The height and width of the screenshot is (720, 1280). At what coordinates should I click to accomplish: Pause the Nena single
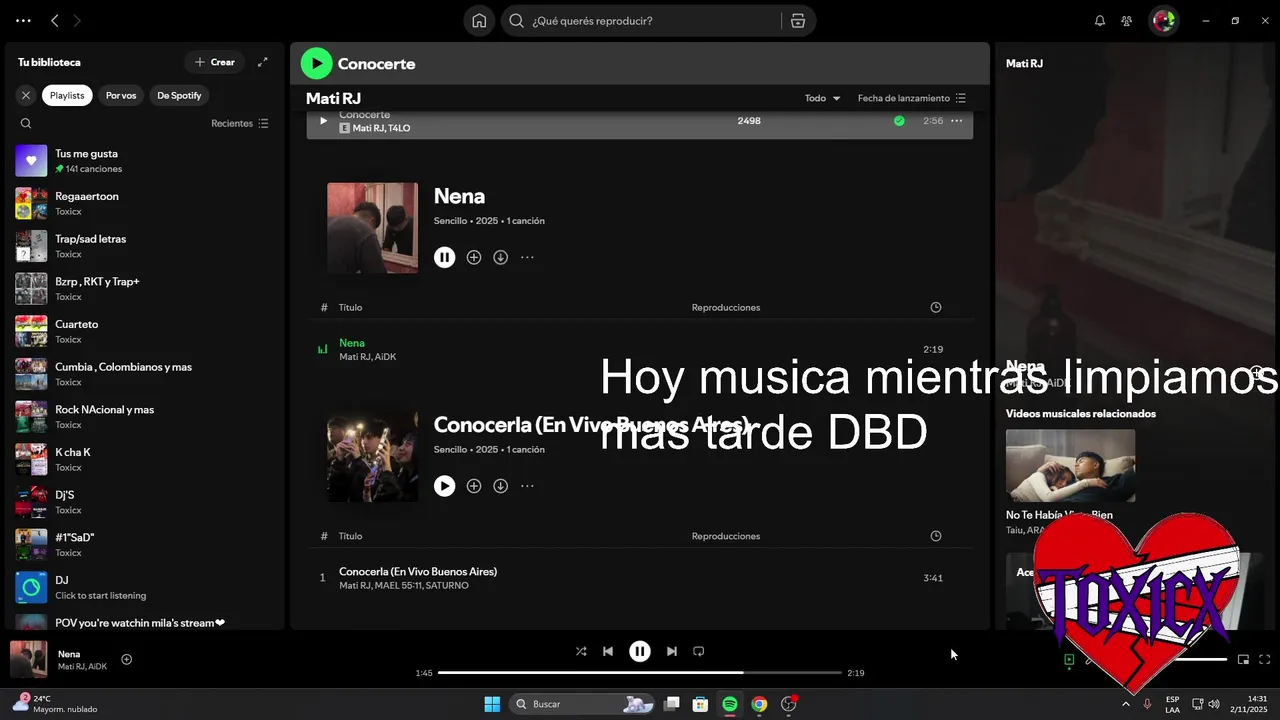tap(445, 257)
